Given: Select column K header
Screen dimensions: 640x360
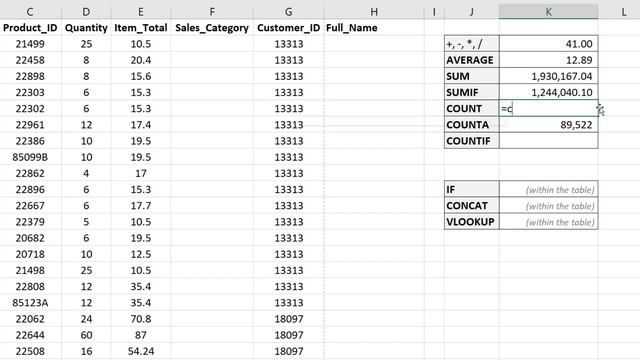Looking at the screenshot, I should 549,12.
